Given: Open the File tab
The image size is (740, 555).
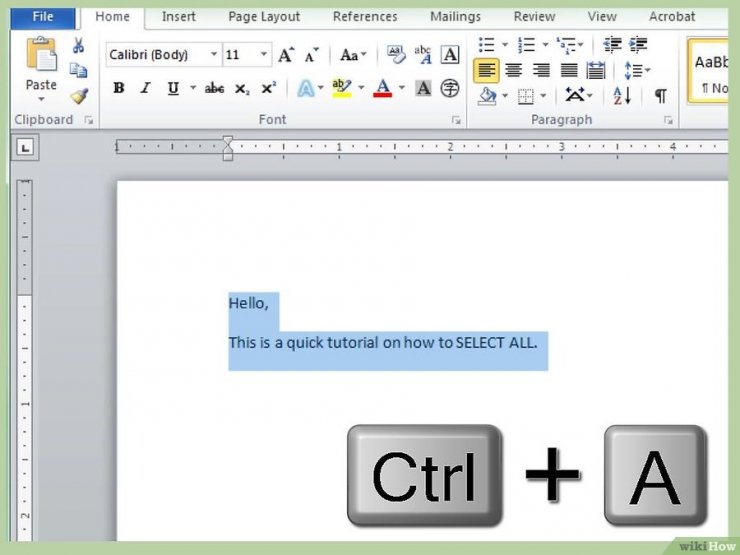Looking at the screenshot, I should pos(43,17).
